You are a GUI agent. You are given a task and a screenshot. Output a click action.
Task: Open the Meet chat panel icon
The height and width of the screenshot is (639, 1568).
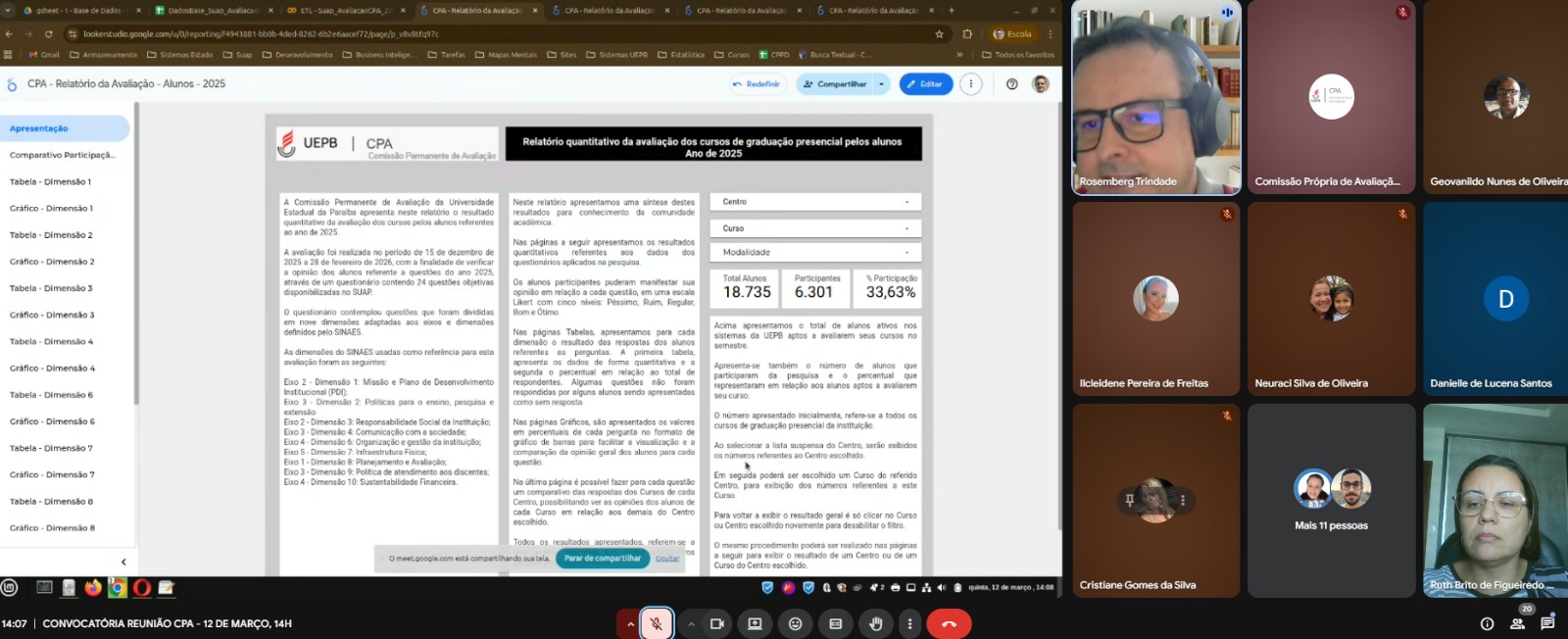point(1547,623)
